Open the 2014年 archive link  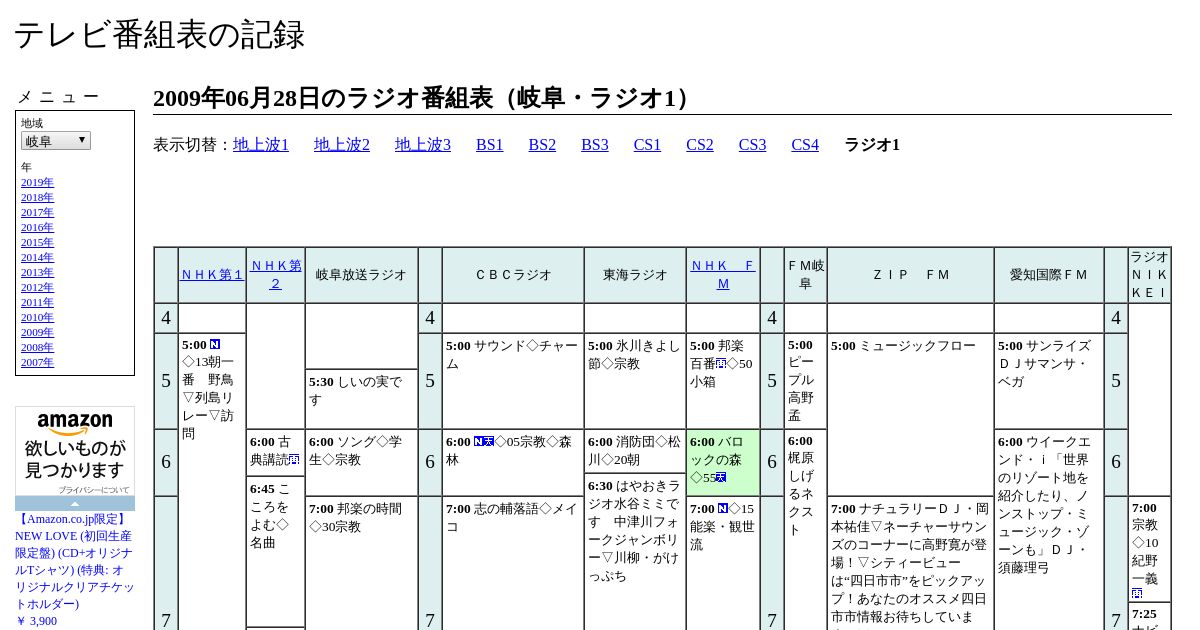point(37,257)
